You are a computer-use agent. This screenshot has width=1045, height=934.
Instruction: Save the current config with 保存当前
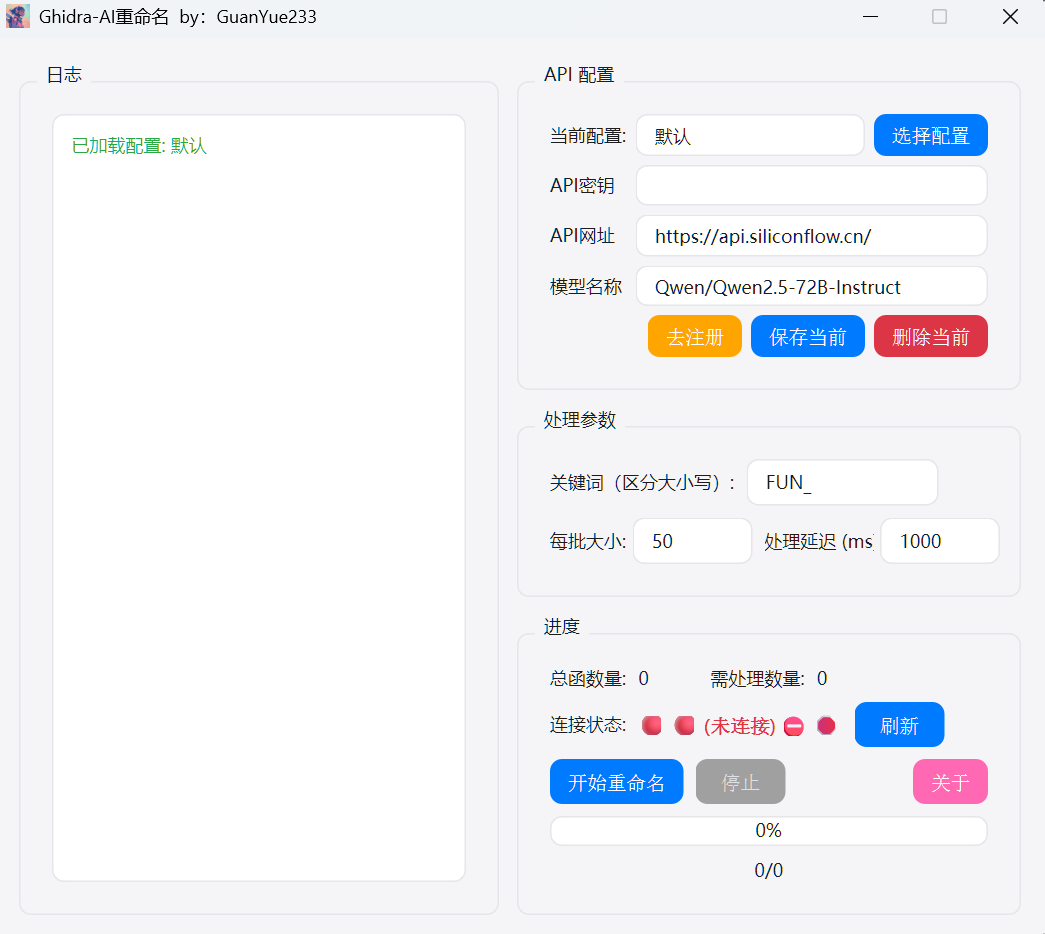[x=808, y=336]
